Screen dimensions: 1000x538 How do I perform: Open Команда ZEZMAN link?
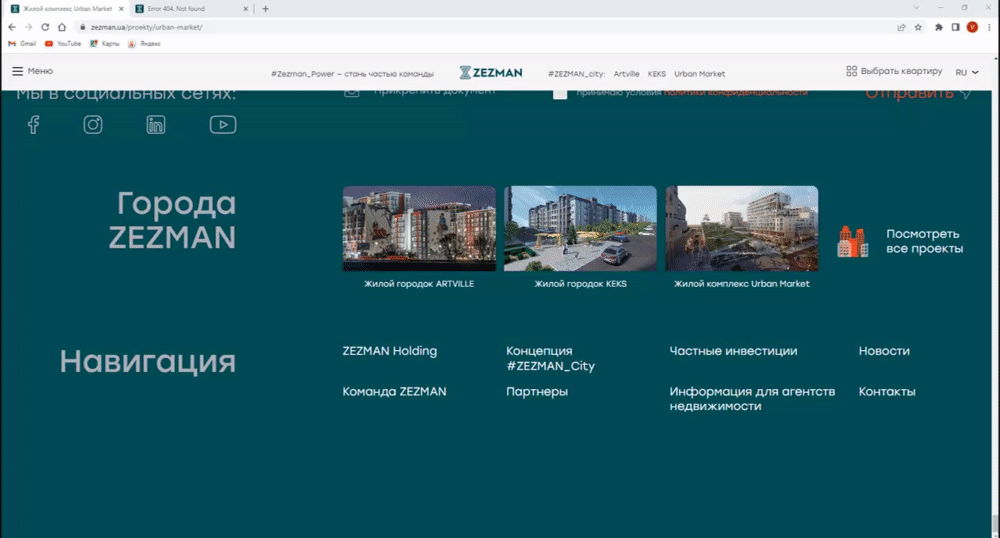[394, 391]
